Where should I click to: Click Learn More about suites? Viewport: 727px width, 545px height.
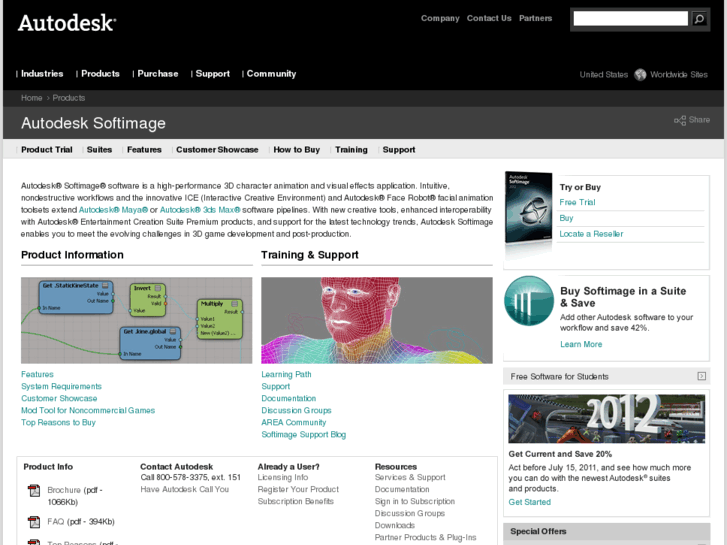(x=581, y=344)
